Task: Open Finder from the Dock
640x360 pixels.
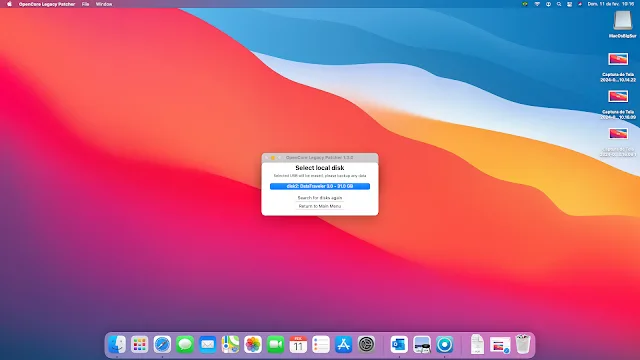Action: click(117, 344)
